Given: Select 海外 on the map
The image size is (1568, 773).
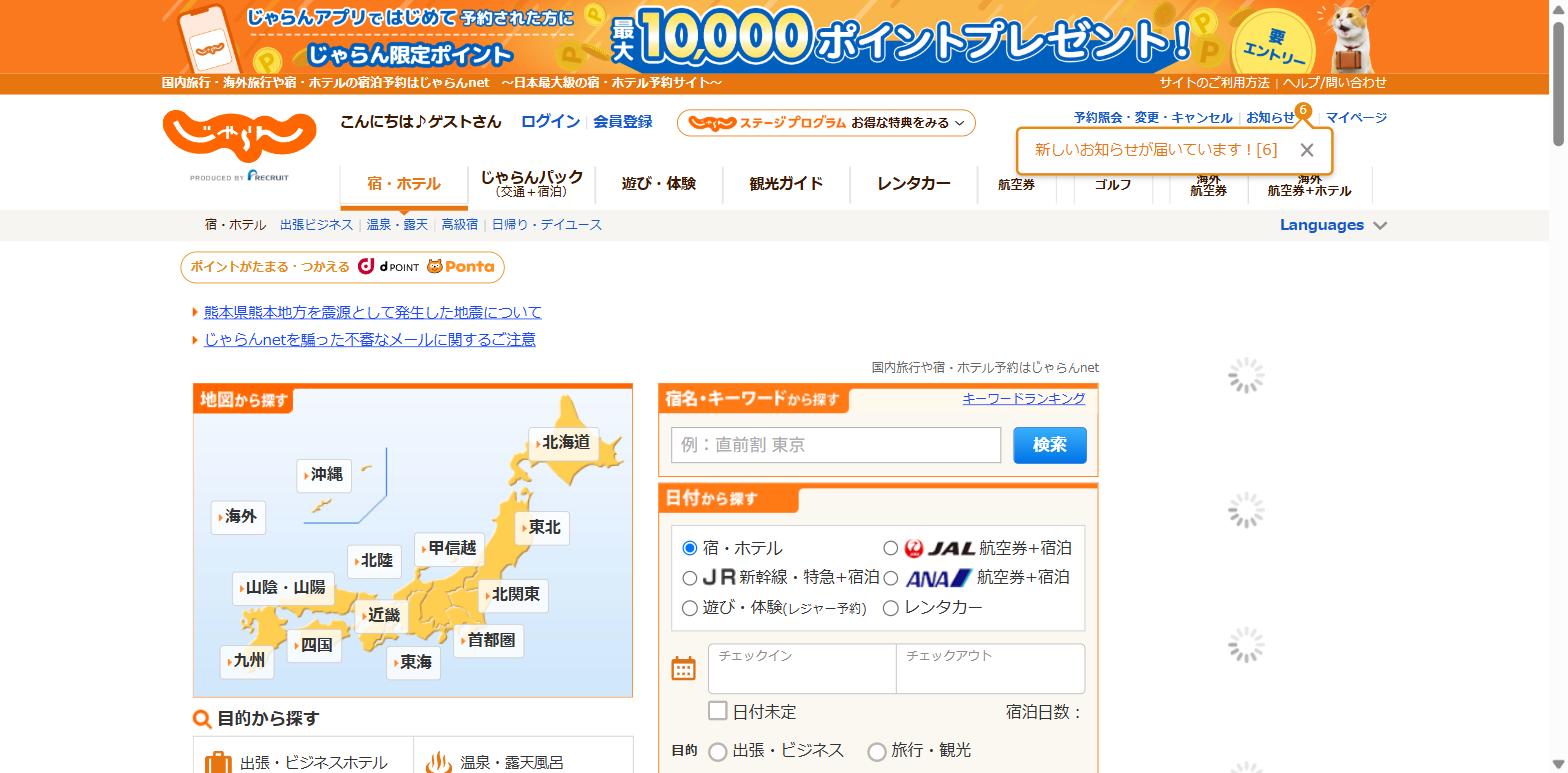Looking at the screenshot, I should (x=239, y=517).
